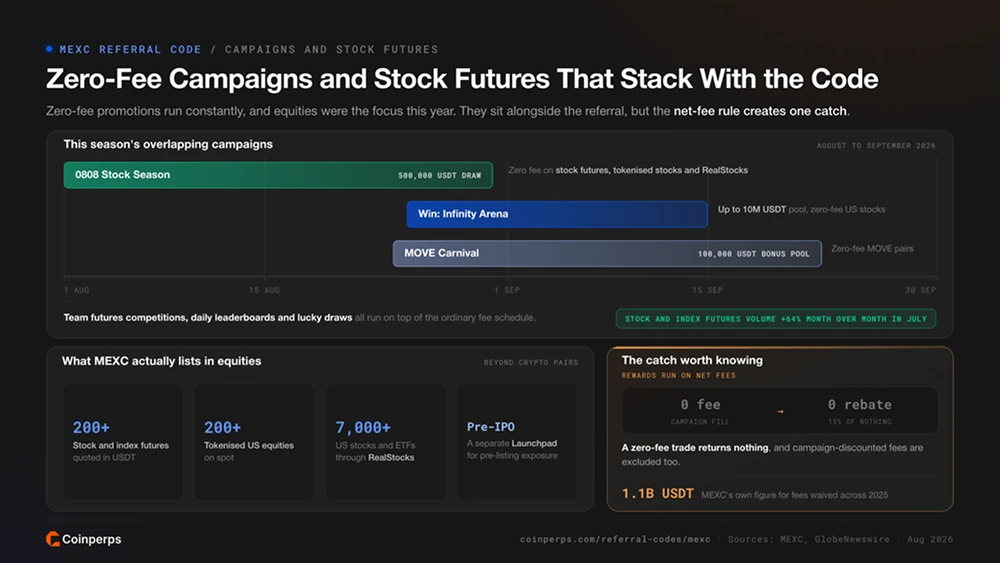This screenshot has width=1000, height=563.
Task: Click 'What MEXC actually lists in equities' heading
Action: point(161,361)
